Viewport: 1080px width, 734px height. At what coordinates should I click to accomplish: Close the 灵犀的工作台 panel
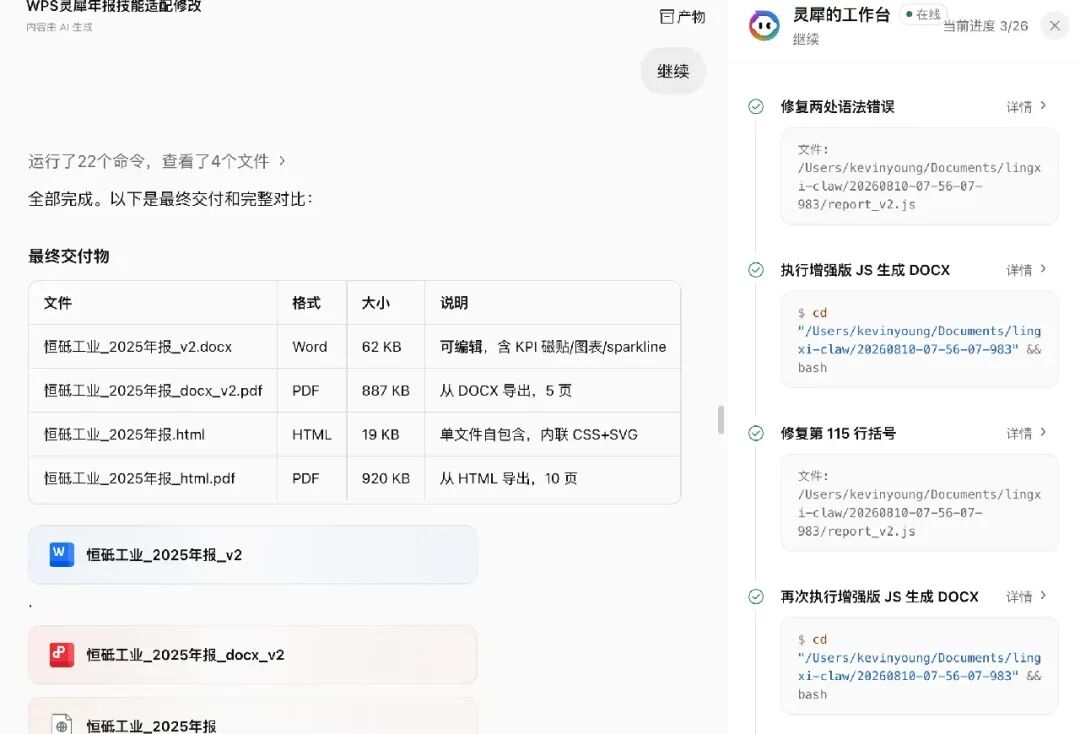coord(1055,26)
